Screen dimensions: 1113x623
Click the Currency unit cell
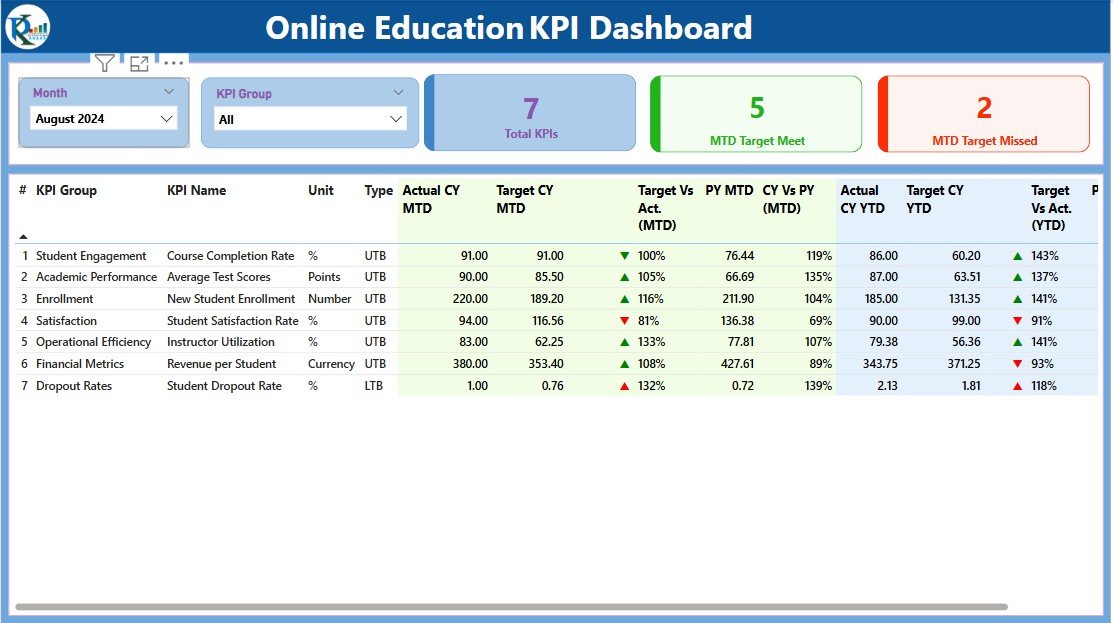pos(331,364)
